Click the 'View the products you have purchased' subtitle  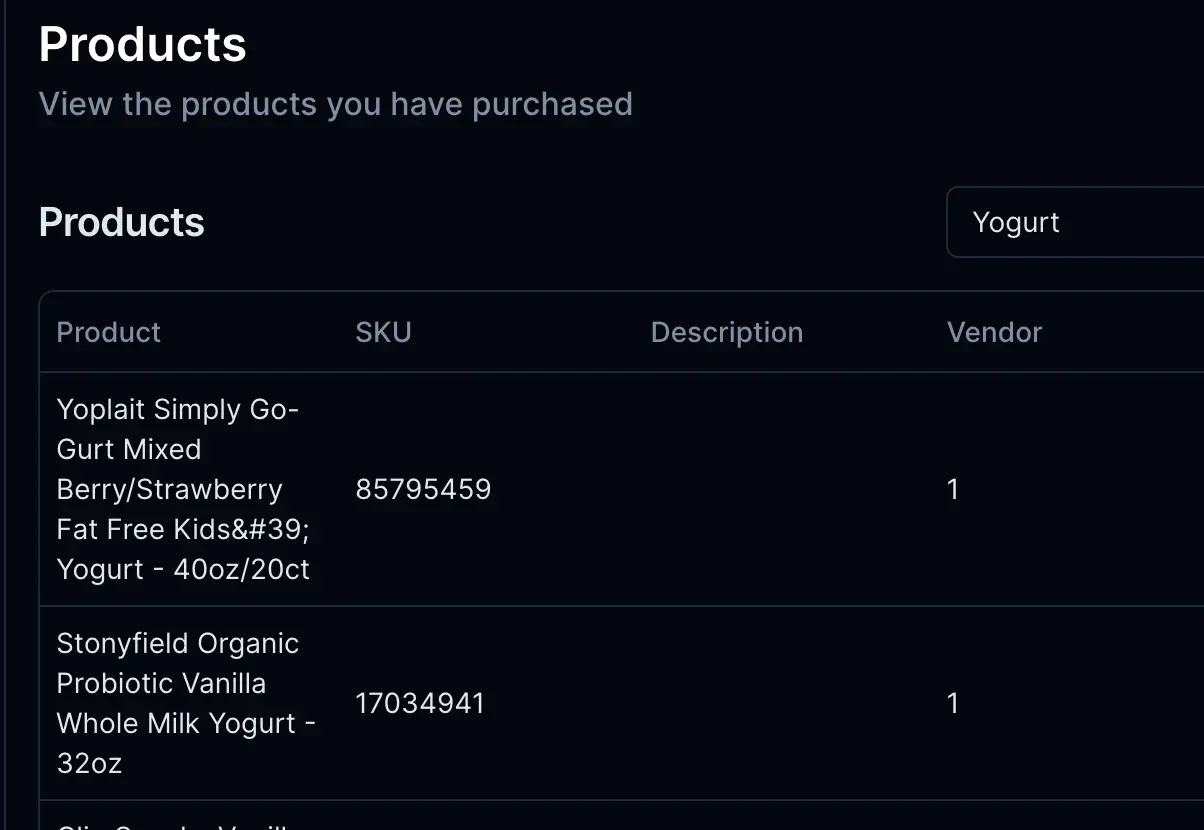tap(336, 104)
